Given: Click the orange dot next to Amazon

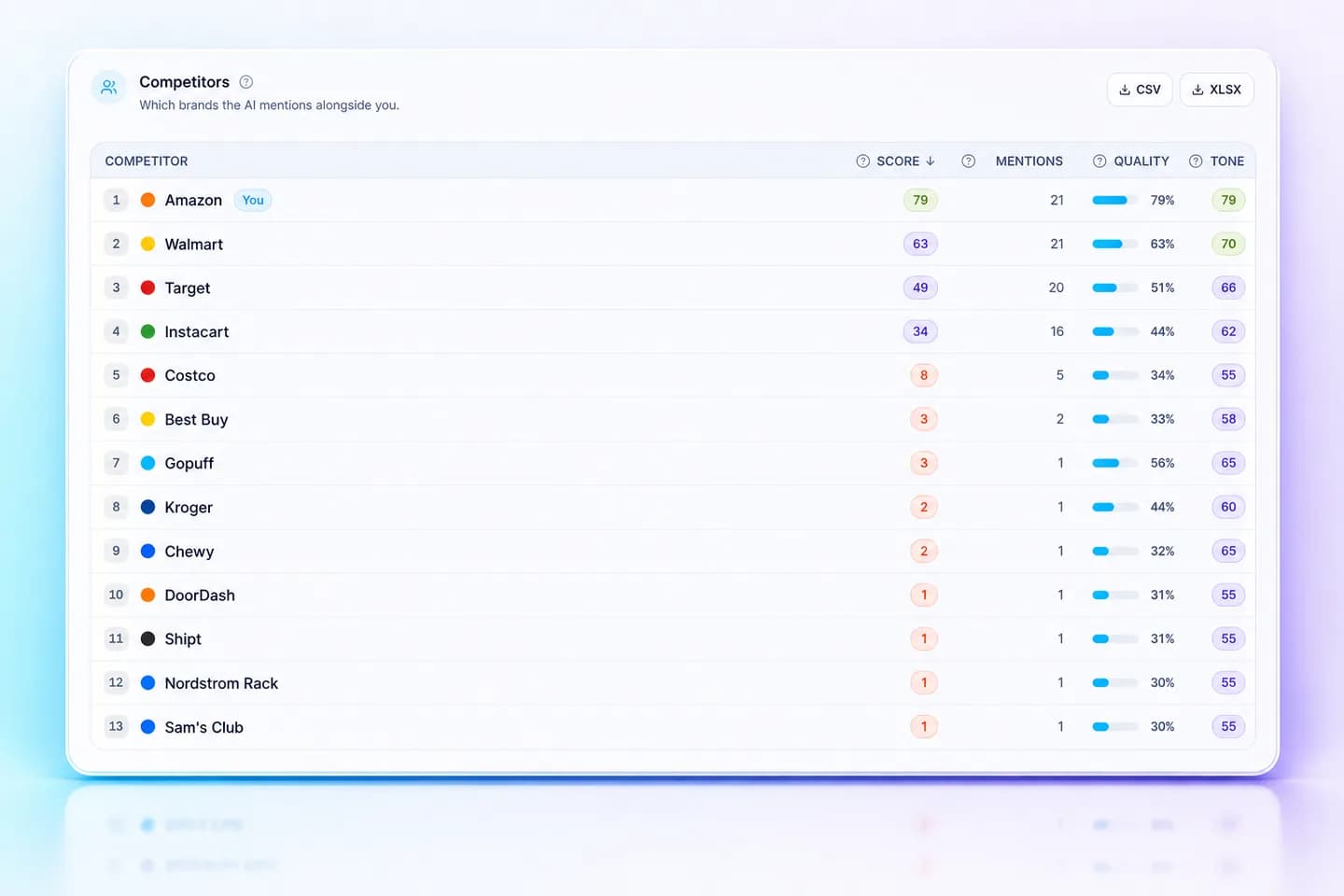Looking at the screenshot, I should (147, 200).
